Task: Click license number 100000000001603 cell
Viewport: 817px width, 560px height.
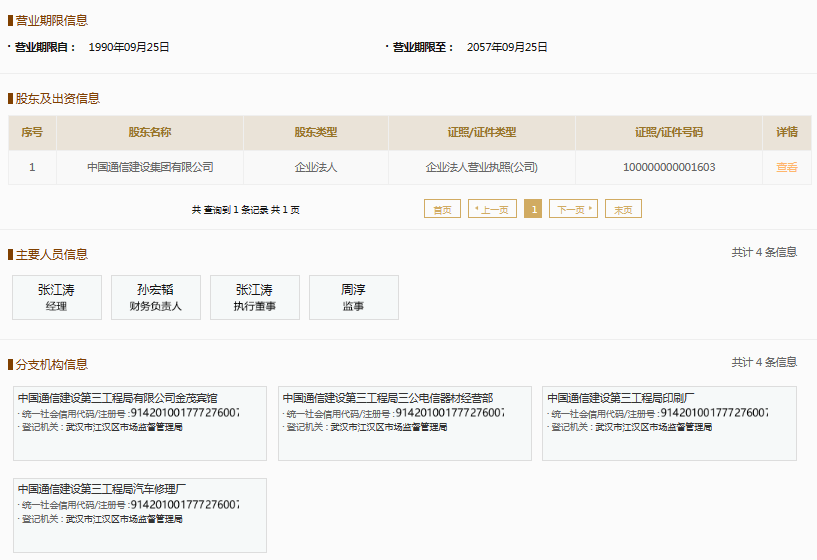Action: (x=668, y=167)
